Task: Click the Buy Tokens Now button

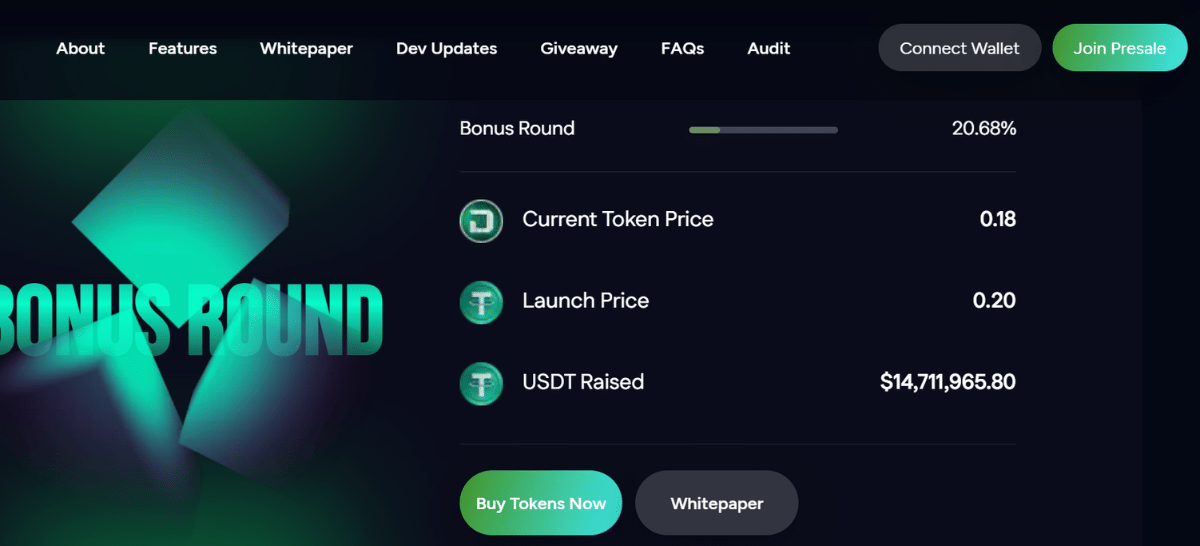Action: (x=541, y=503)
